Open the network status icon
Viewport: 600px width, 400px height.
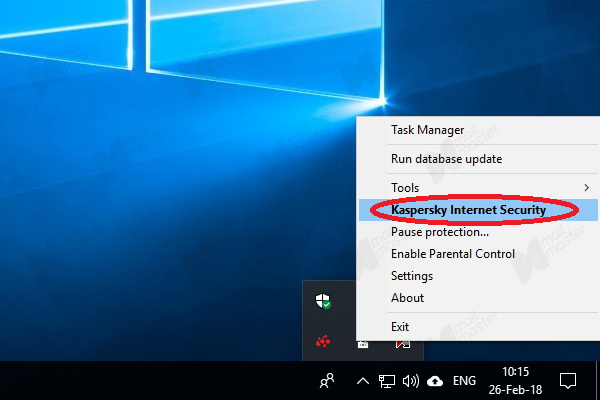(386, 381)
